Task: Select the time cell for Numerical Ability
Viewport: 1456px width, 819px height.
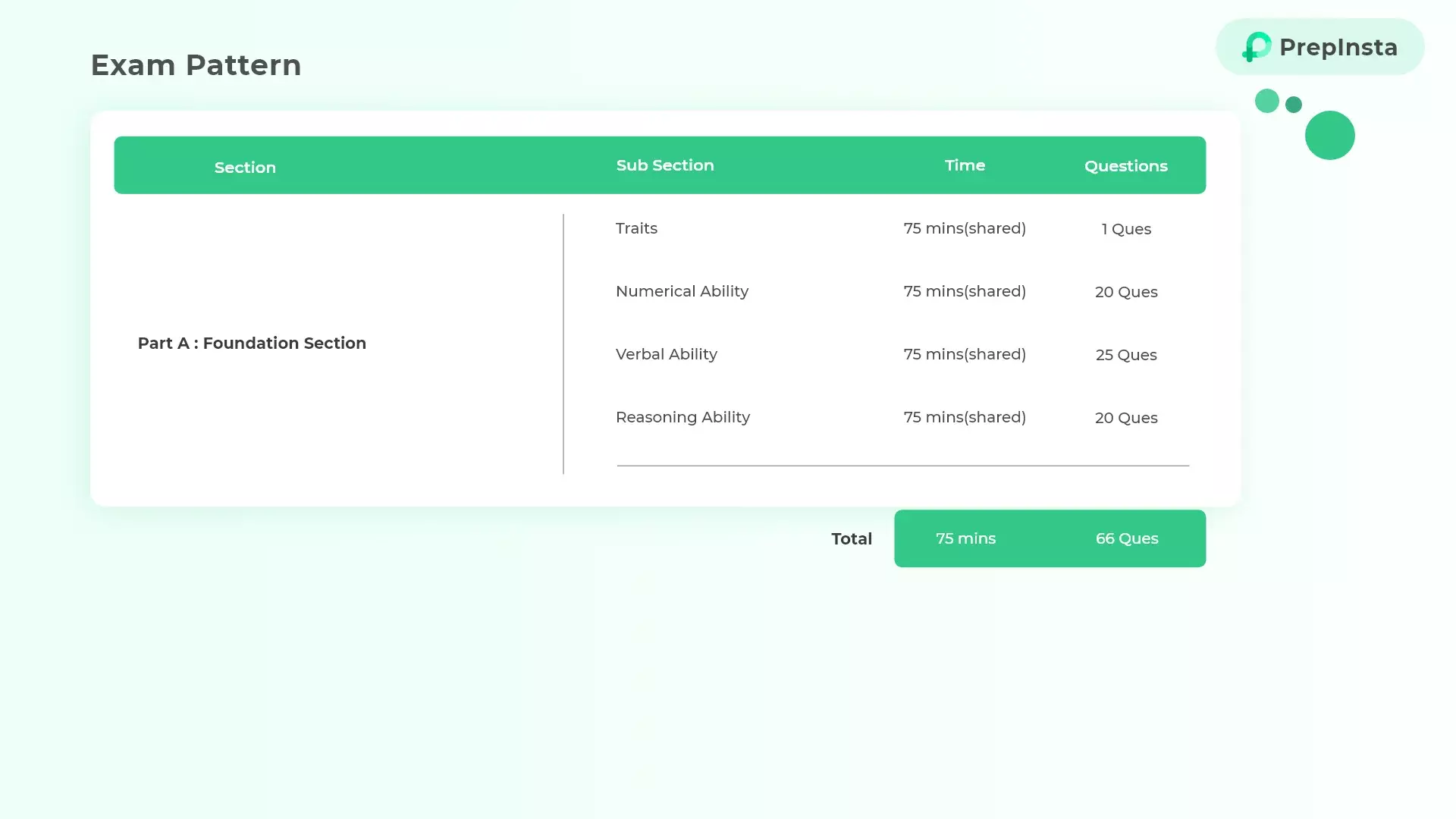Action: point(965,291)
